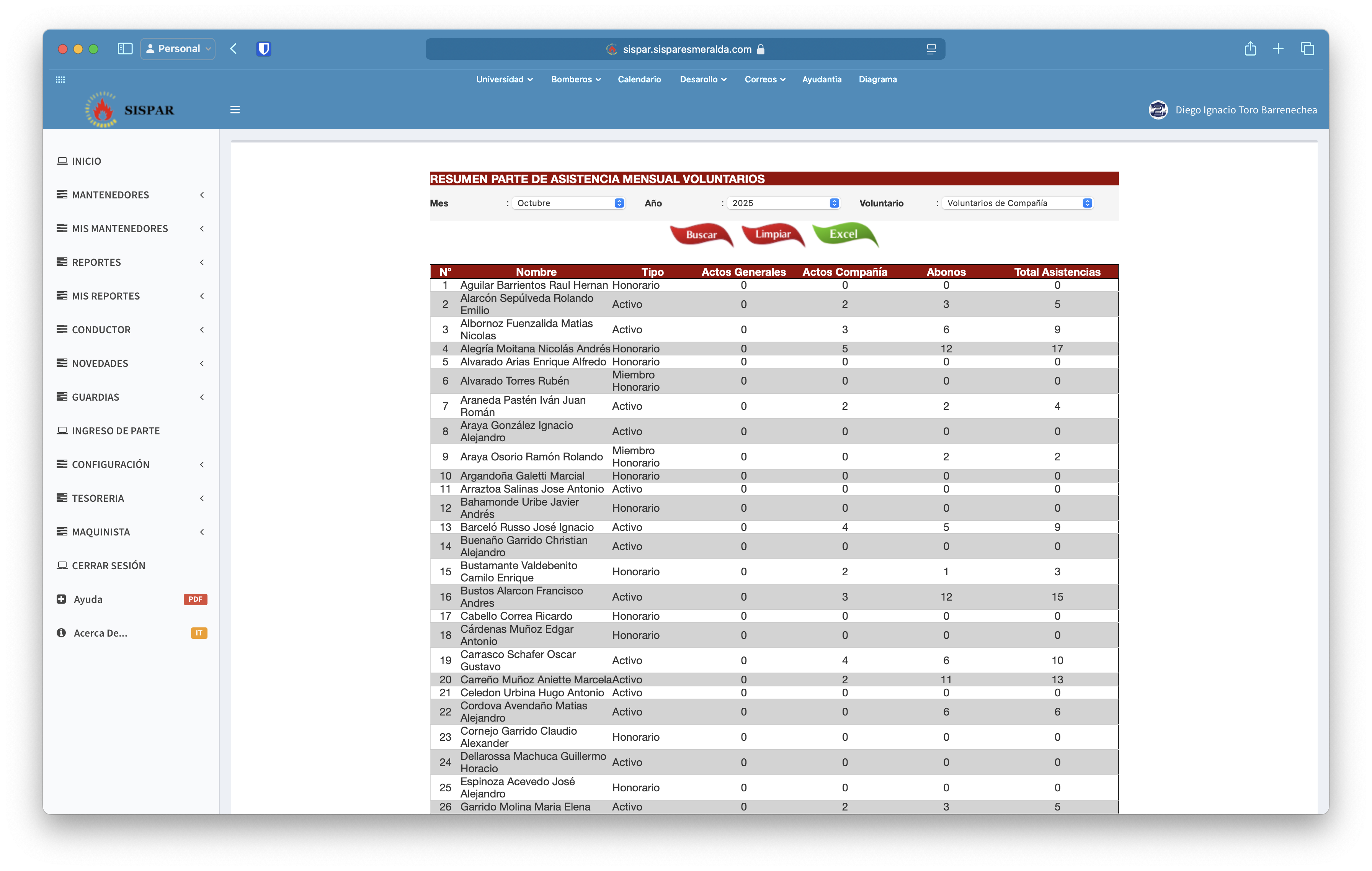Click the Reader view icon in the address bar
The image size is (1372, 871).
(x=931, y=49)
